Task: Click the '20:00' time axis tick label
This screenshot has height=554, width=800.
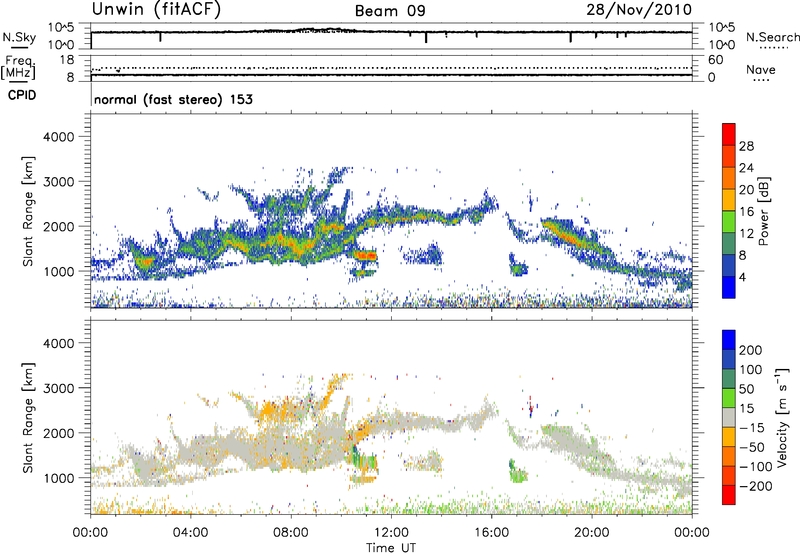Action: click(592, 533)
